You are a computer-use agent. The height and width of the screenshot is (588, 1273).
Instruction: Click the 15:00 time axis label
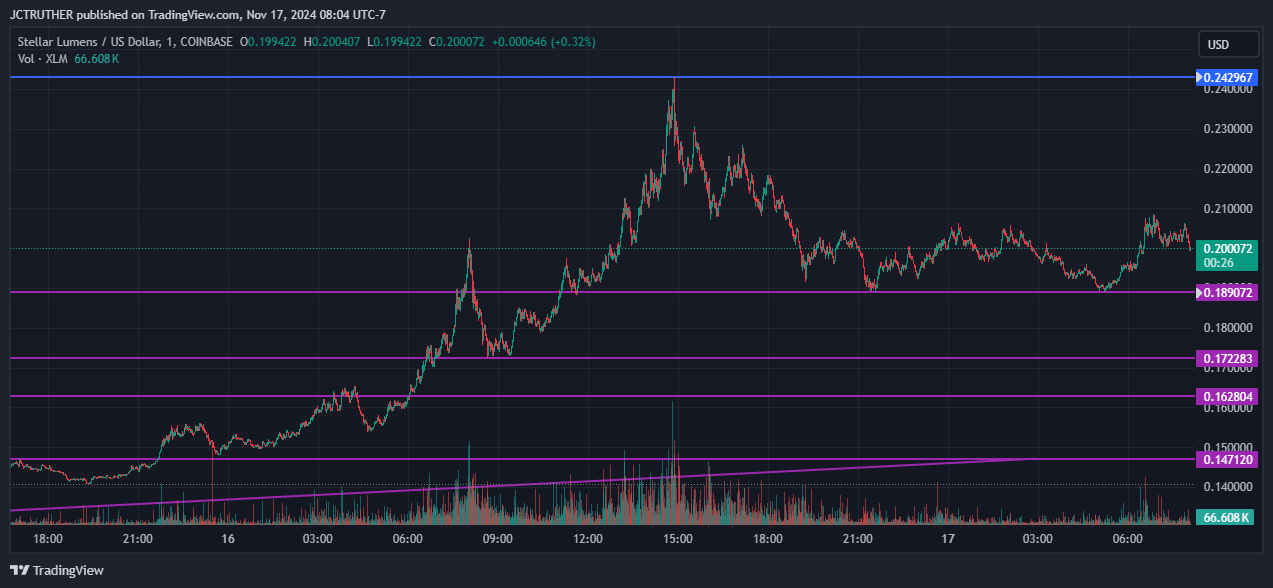(x=678, y=539)
